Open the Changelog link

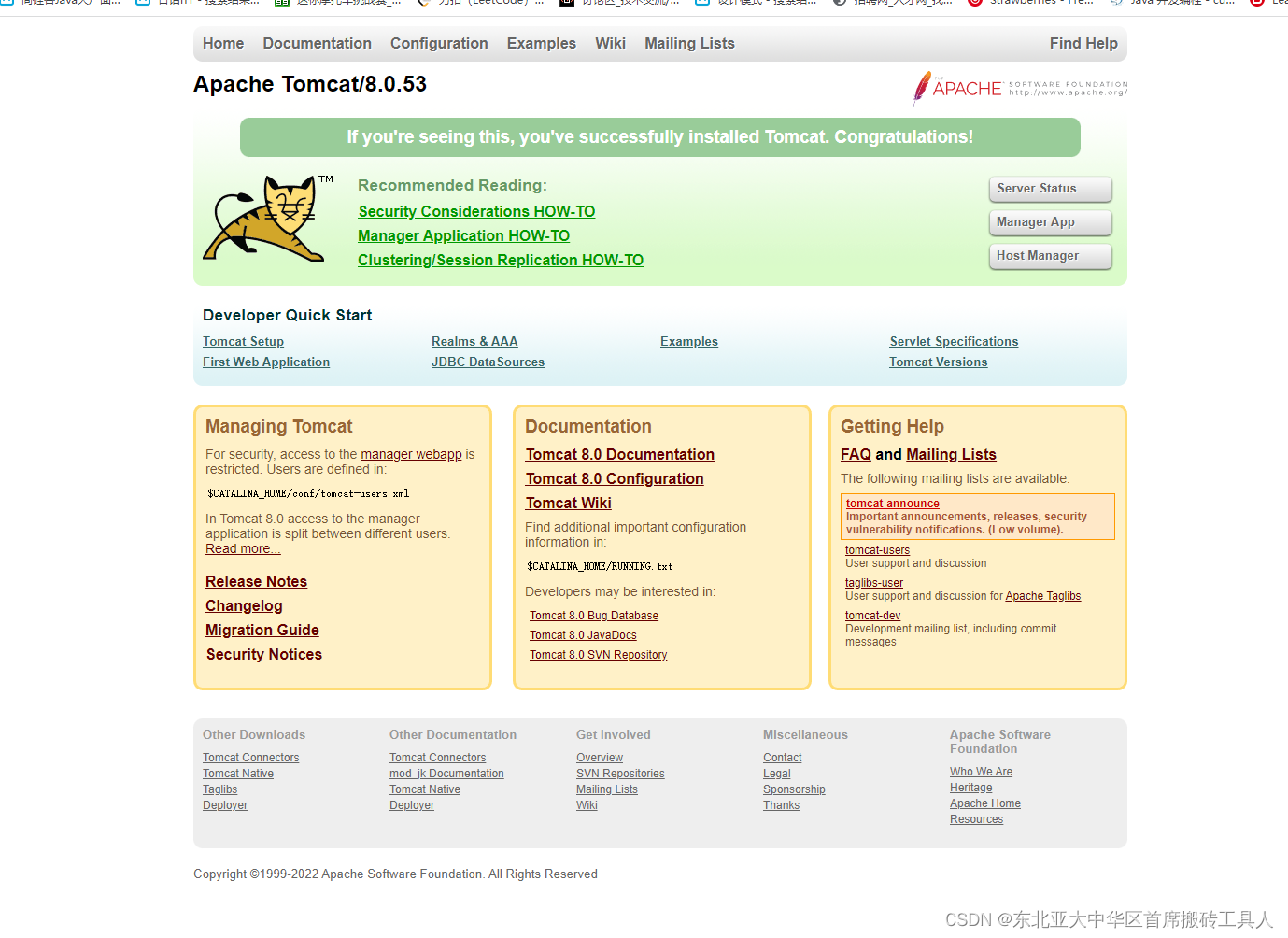click(244, 606)
